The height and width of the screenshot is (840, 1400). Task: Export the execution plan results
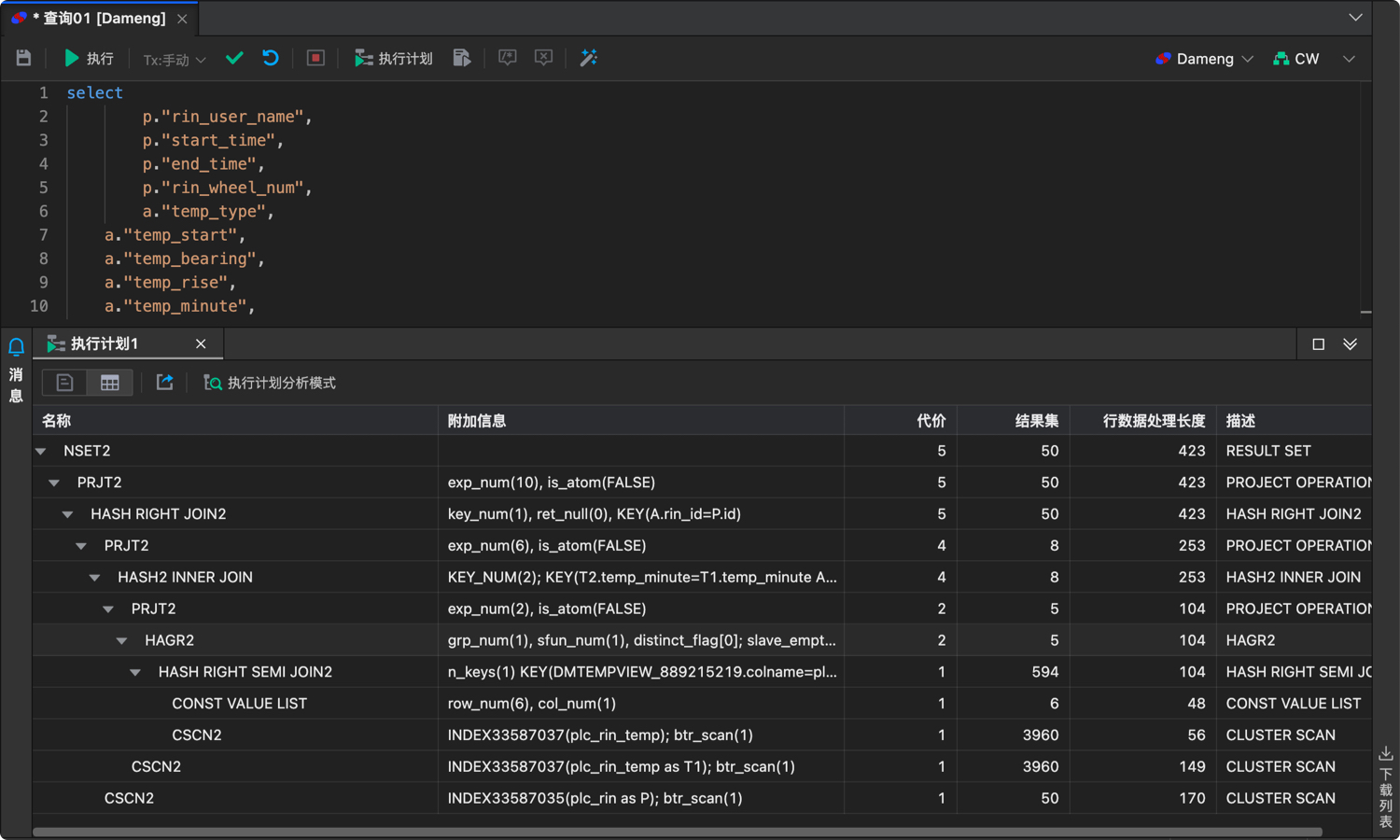tap(164, 383)
